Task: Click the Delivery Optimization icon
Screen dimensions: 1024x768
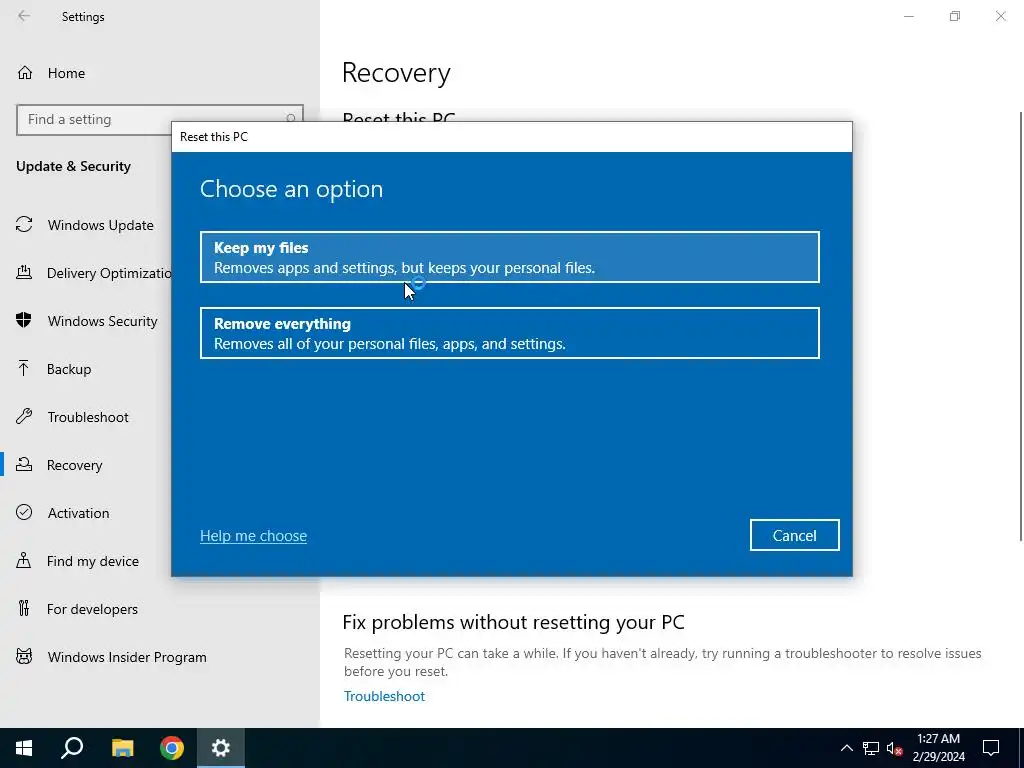Action: (x=24, y=272)
